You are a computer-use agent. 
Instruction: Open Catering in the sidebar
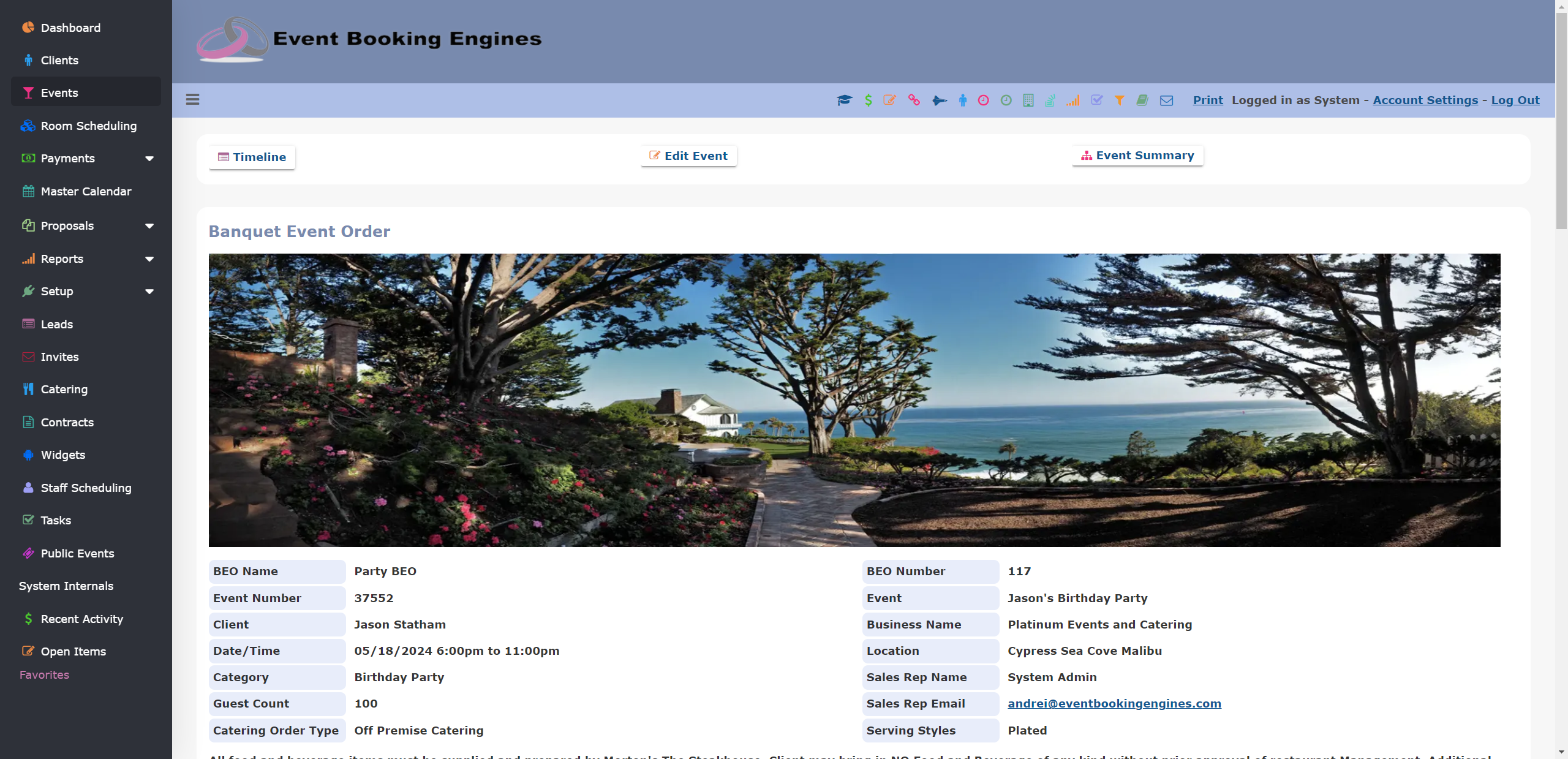(x=86, y=389)
